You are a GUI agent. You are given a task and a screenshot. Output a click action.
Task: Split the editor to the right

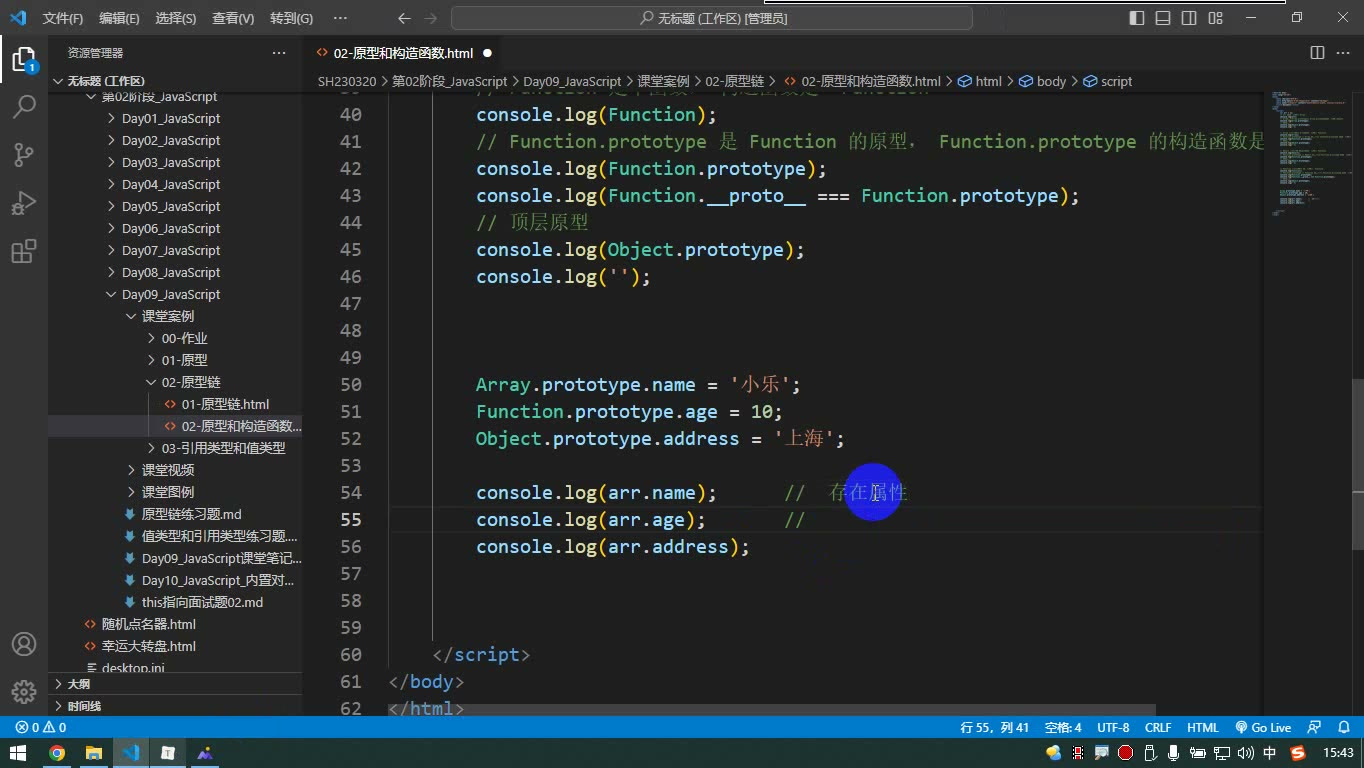[1317, 53]
